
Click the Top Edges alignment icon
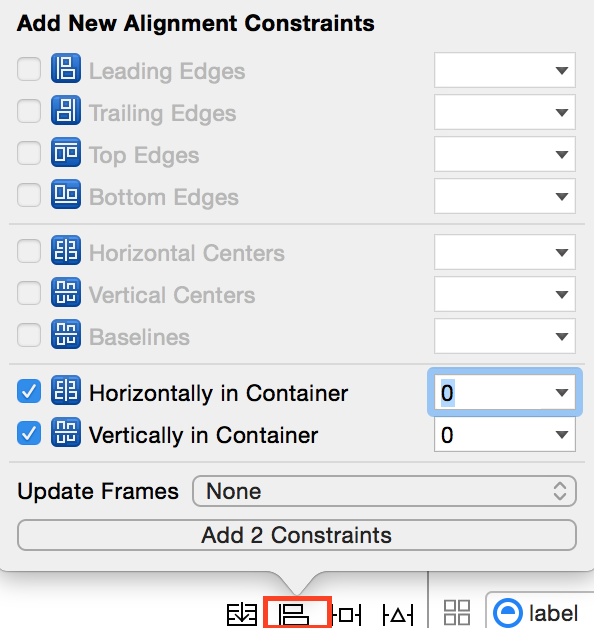66,153
